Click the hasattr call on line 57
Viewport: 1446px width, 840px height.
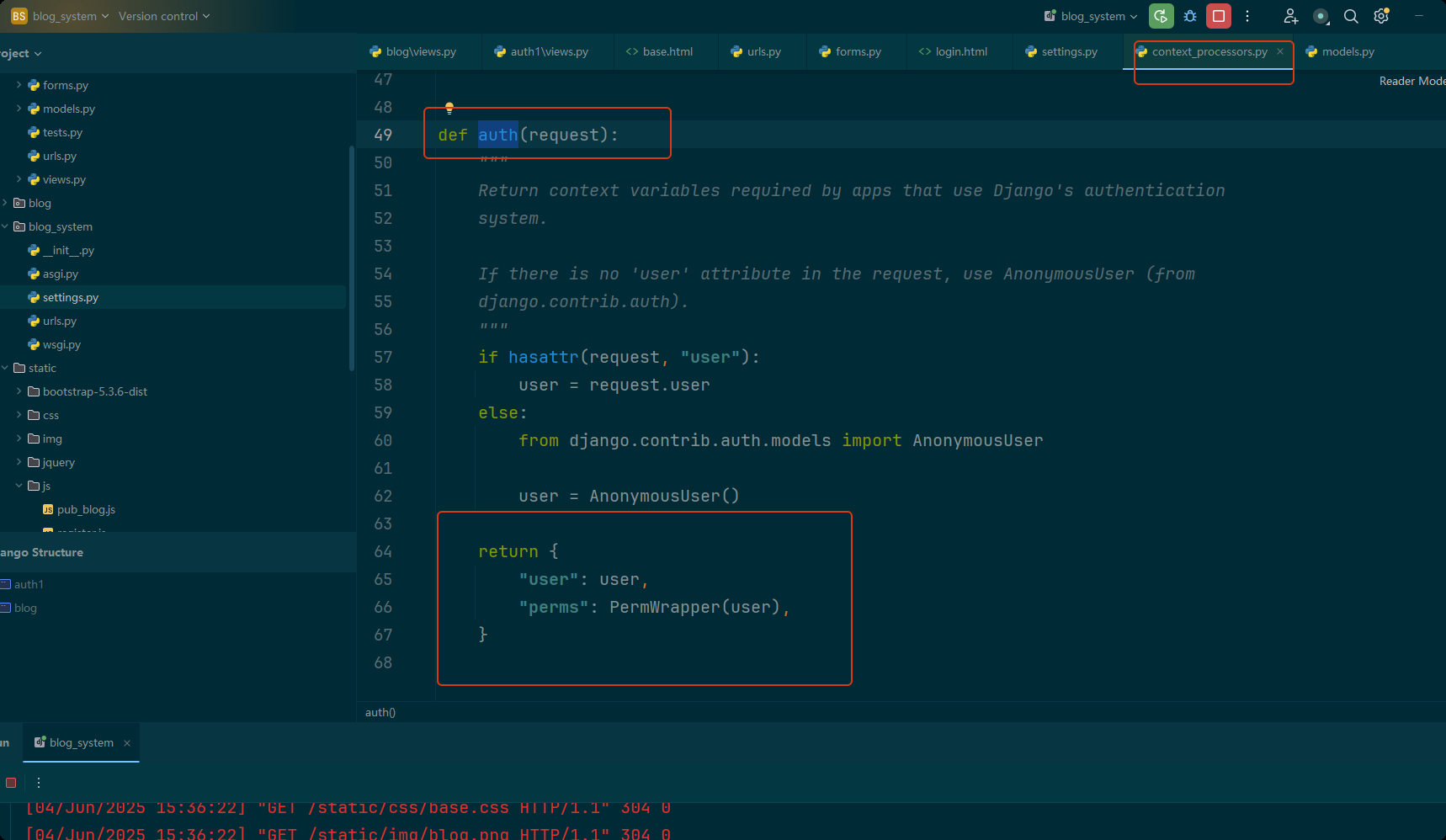[544, 357]
